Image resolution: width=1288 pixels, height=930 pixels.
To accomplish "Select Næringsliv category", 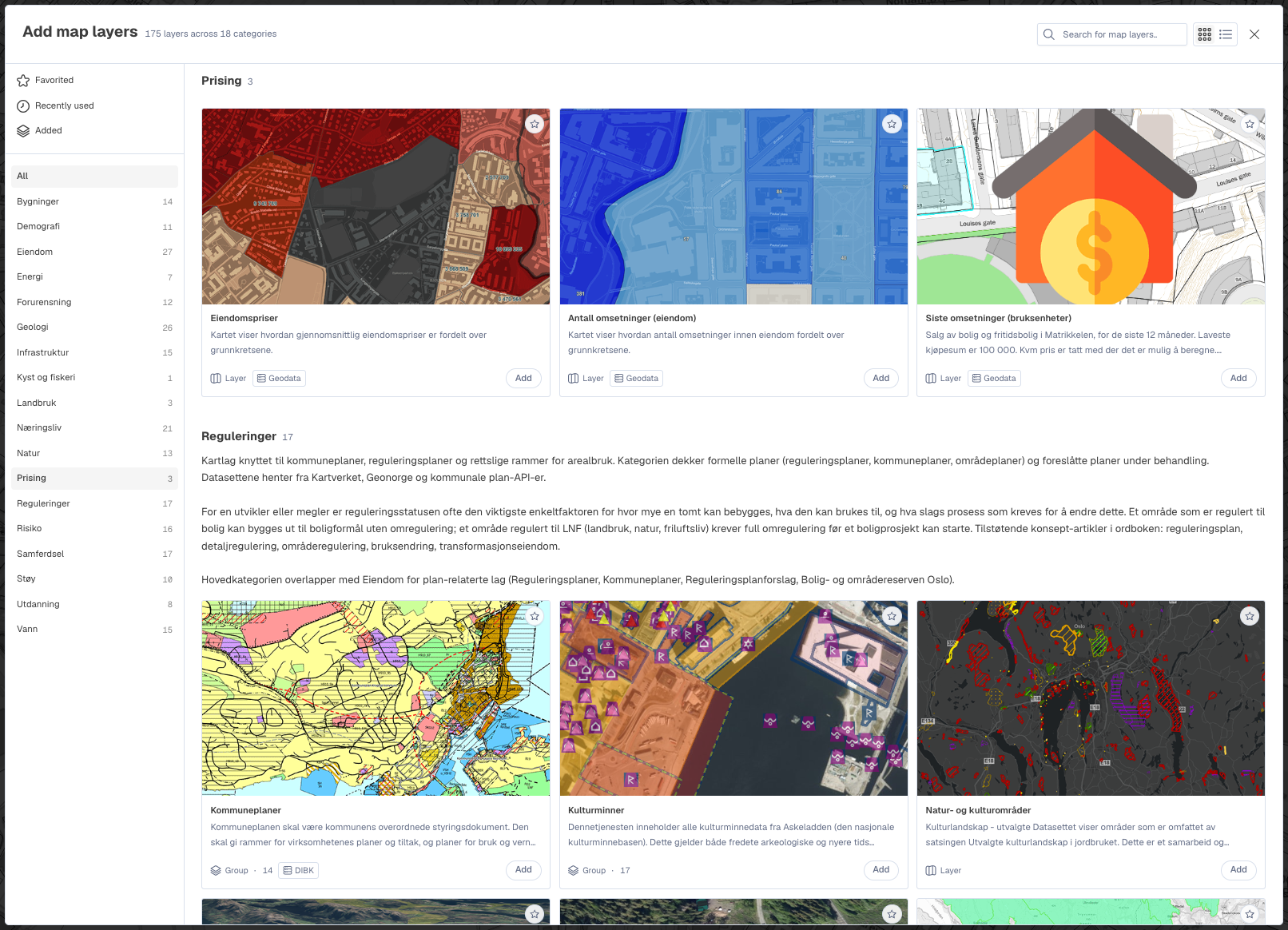I will [94, 427].
